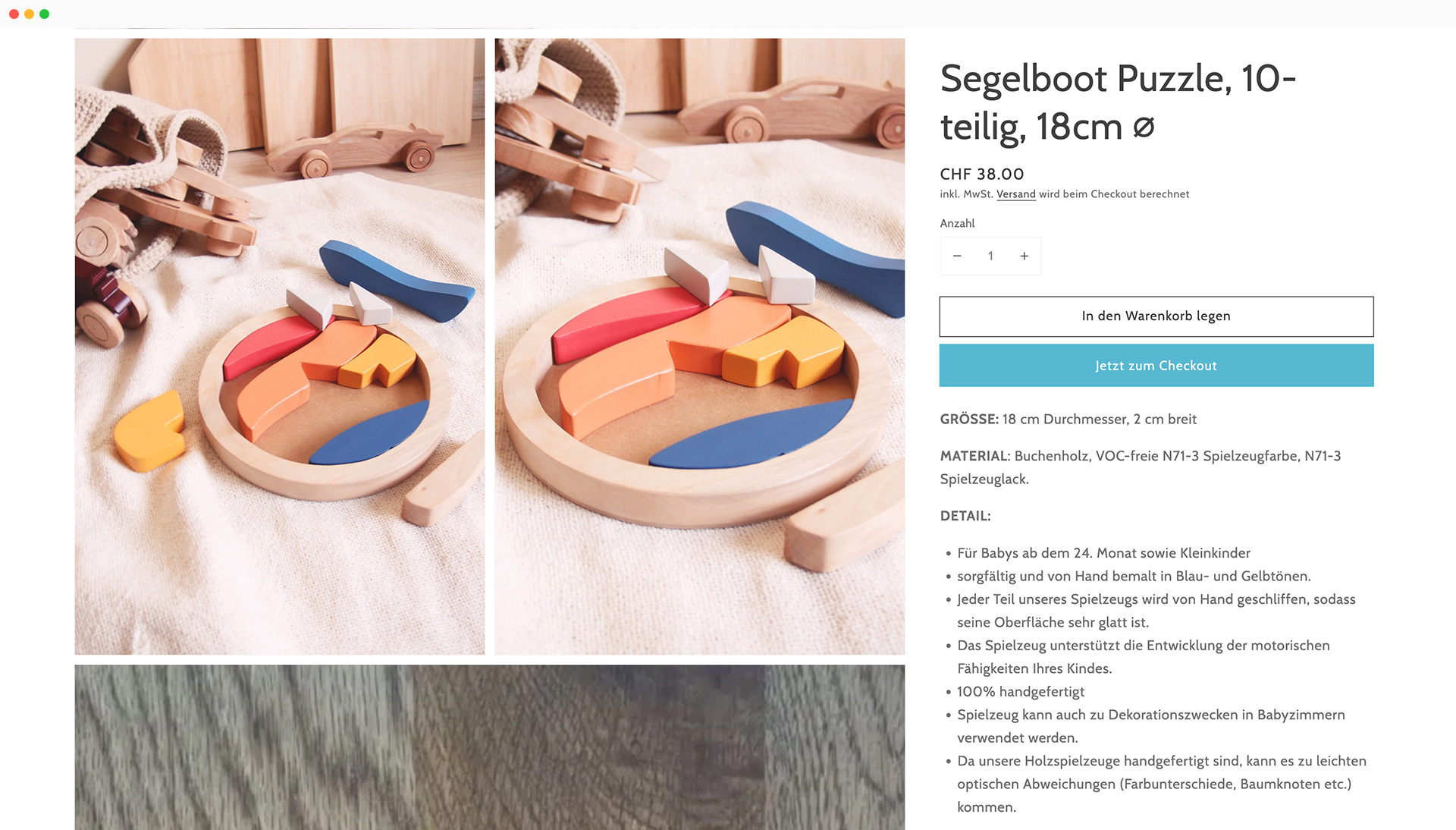
Task: Click the GRÖSSE size description line
Action: pyautogui.click(x=1068, y=420)
